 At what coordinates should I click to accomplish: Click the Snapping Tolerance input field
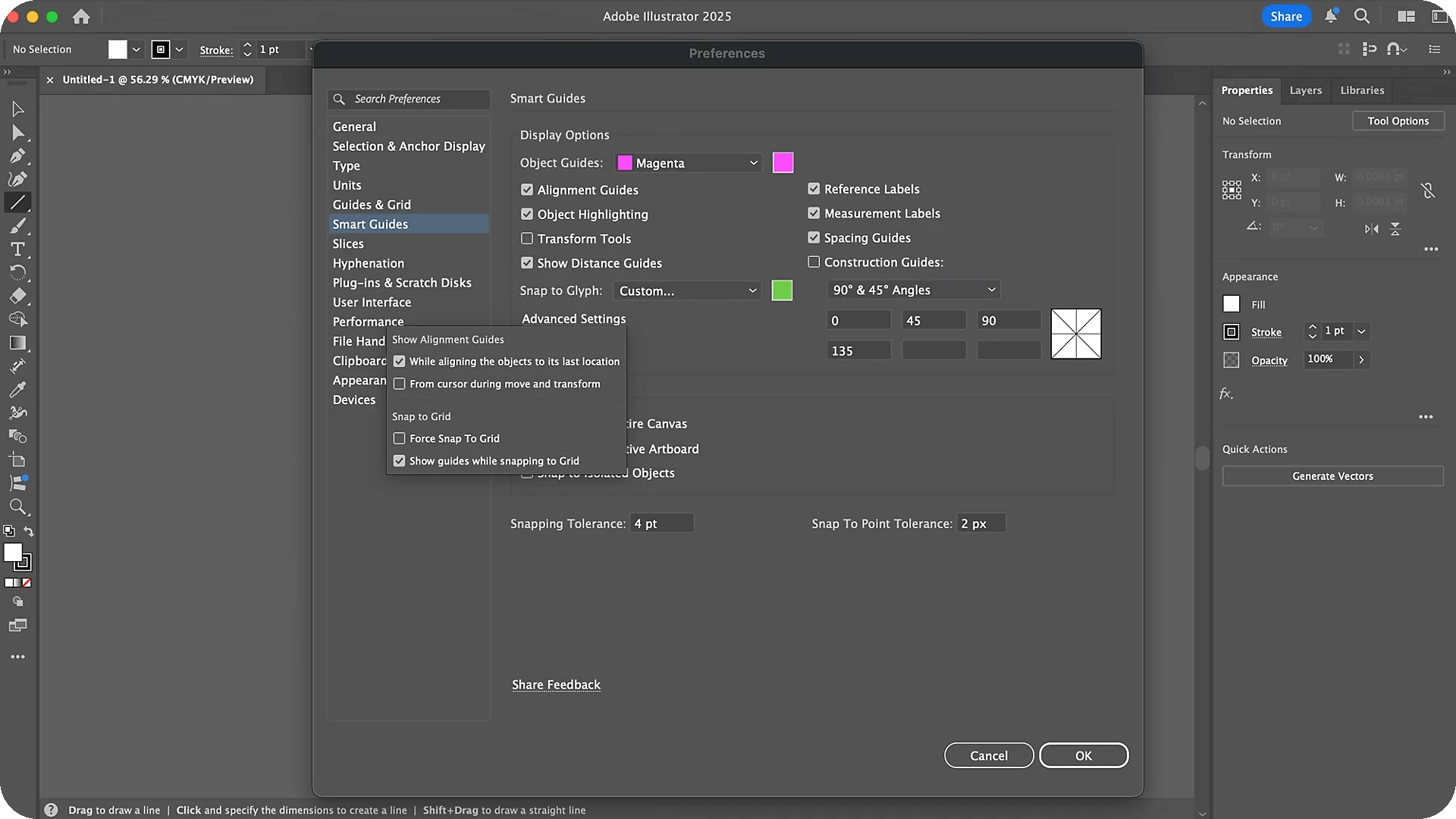[661, 523]
